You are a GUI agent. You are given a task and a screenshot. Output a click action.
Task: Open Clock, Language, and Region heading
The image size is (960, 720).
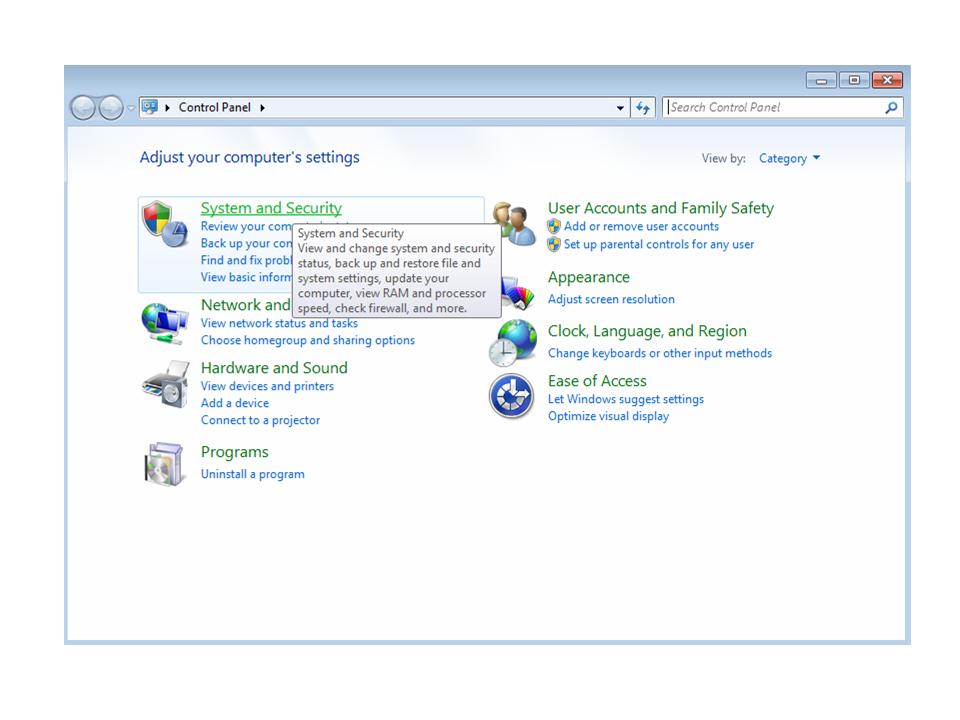tap(647, 331)
